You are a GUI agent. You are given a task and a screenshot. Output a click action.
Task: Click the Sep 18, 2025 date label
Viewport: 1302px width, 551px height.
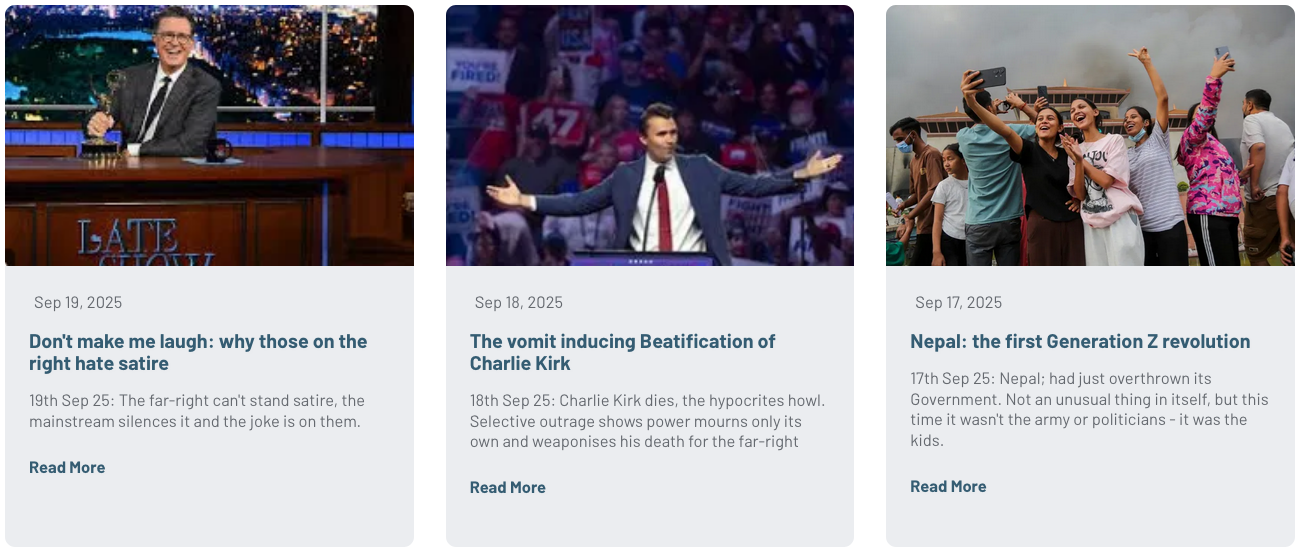(x=518, y=302)
